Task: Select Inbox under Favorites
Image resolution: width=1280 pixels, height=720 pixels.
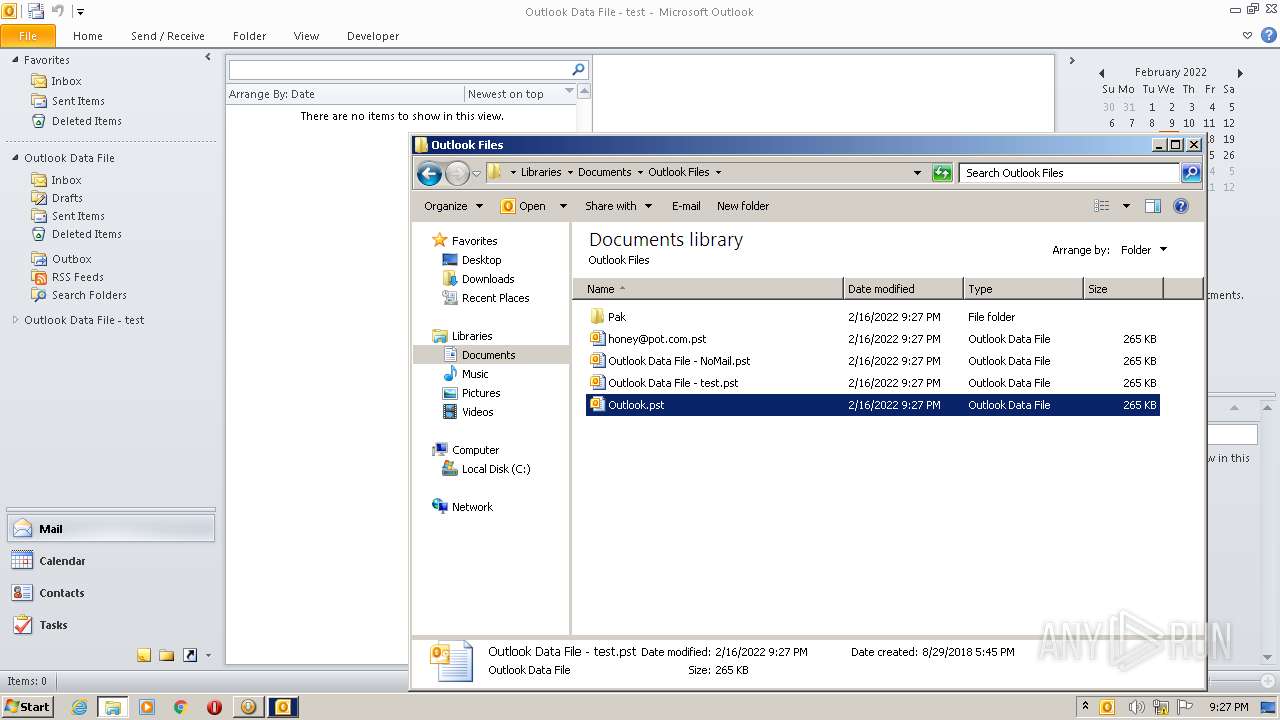Action: coord(66,81)
